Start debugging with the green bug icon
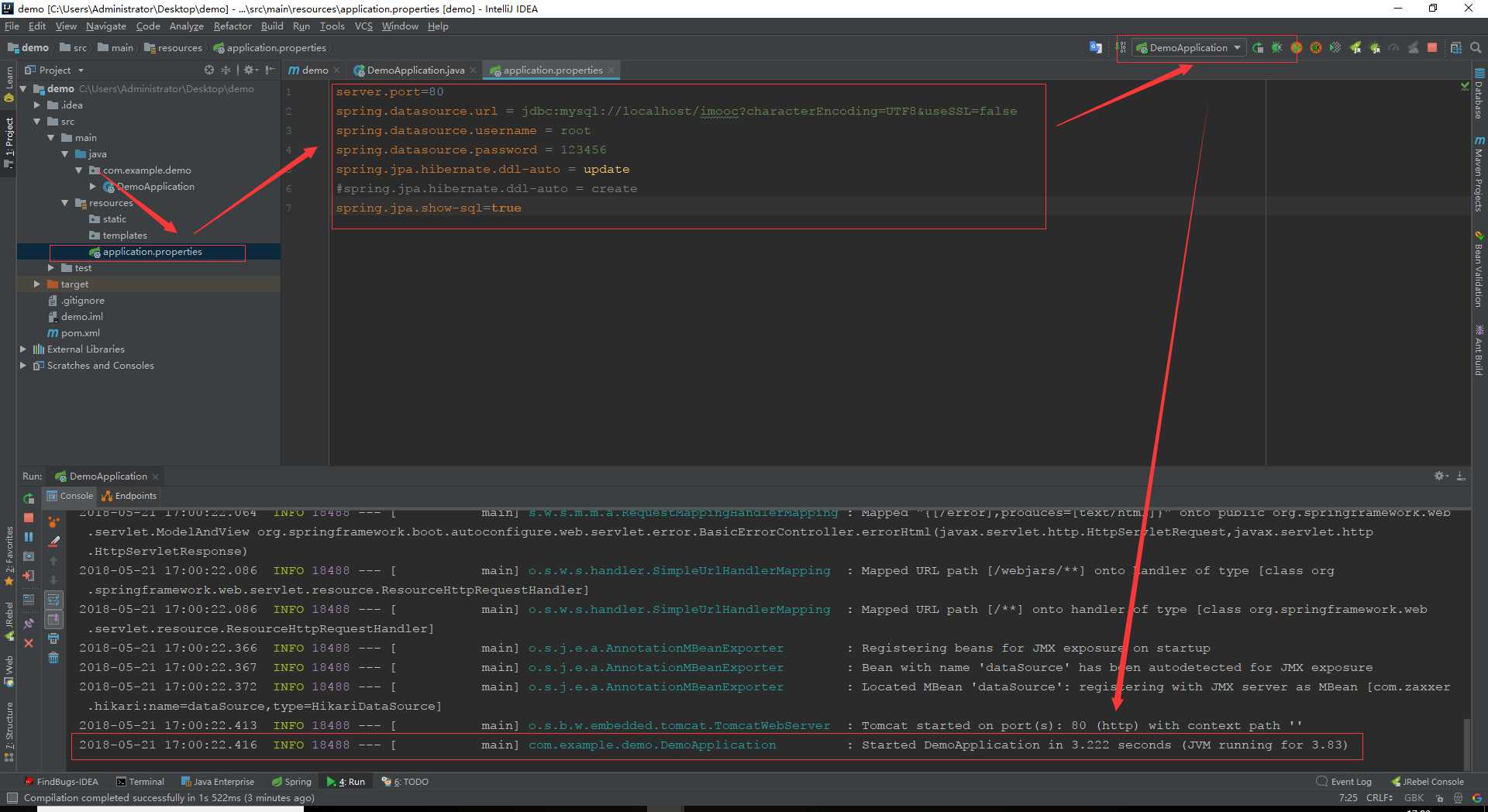The width and height of the screenshot is (1488, 812). pyautogui.click(x=1277, y=48)
